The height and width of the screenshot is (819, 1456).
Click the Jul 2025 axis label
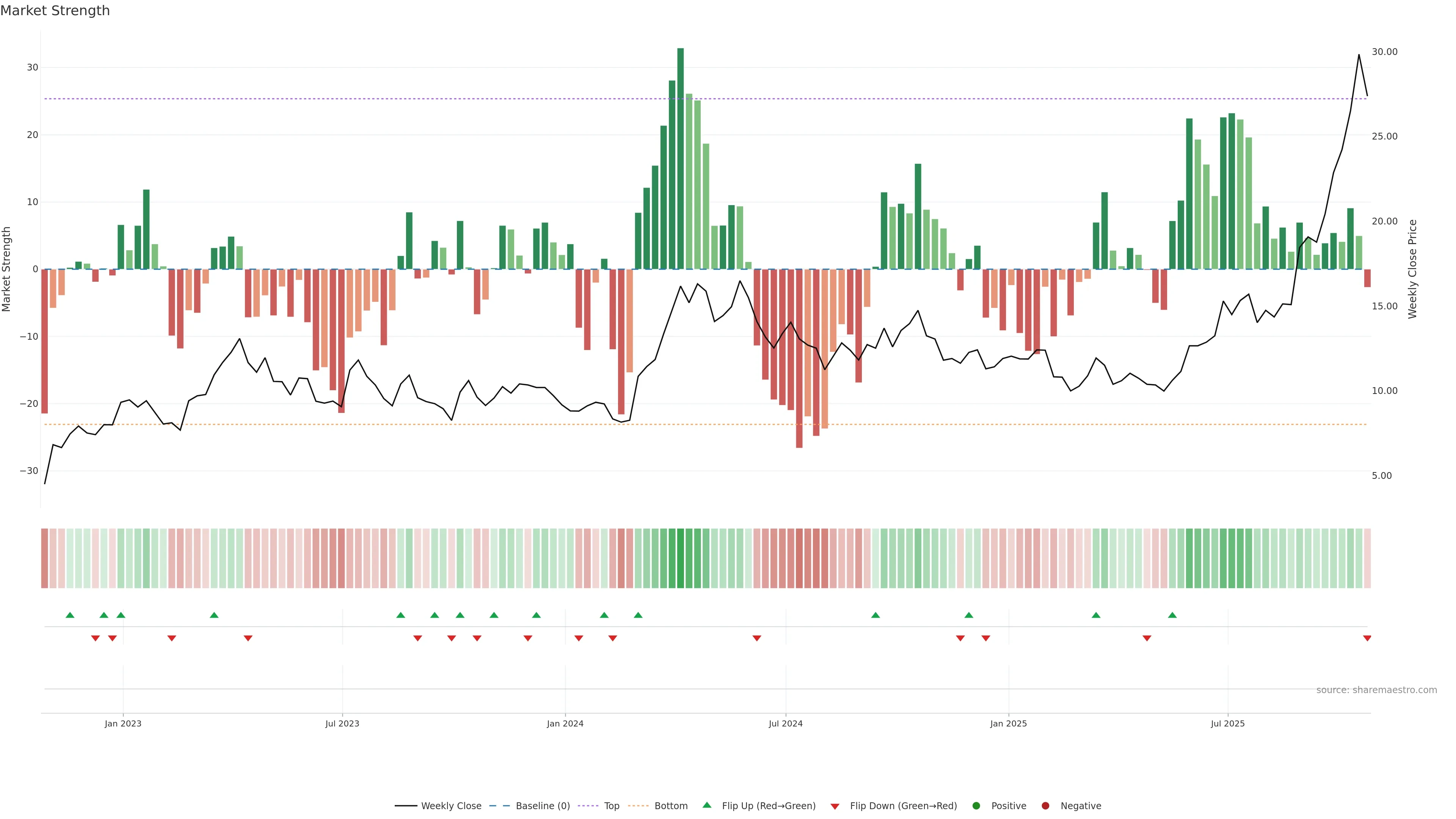pyautogui.click(x=1228, y=723)
